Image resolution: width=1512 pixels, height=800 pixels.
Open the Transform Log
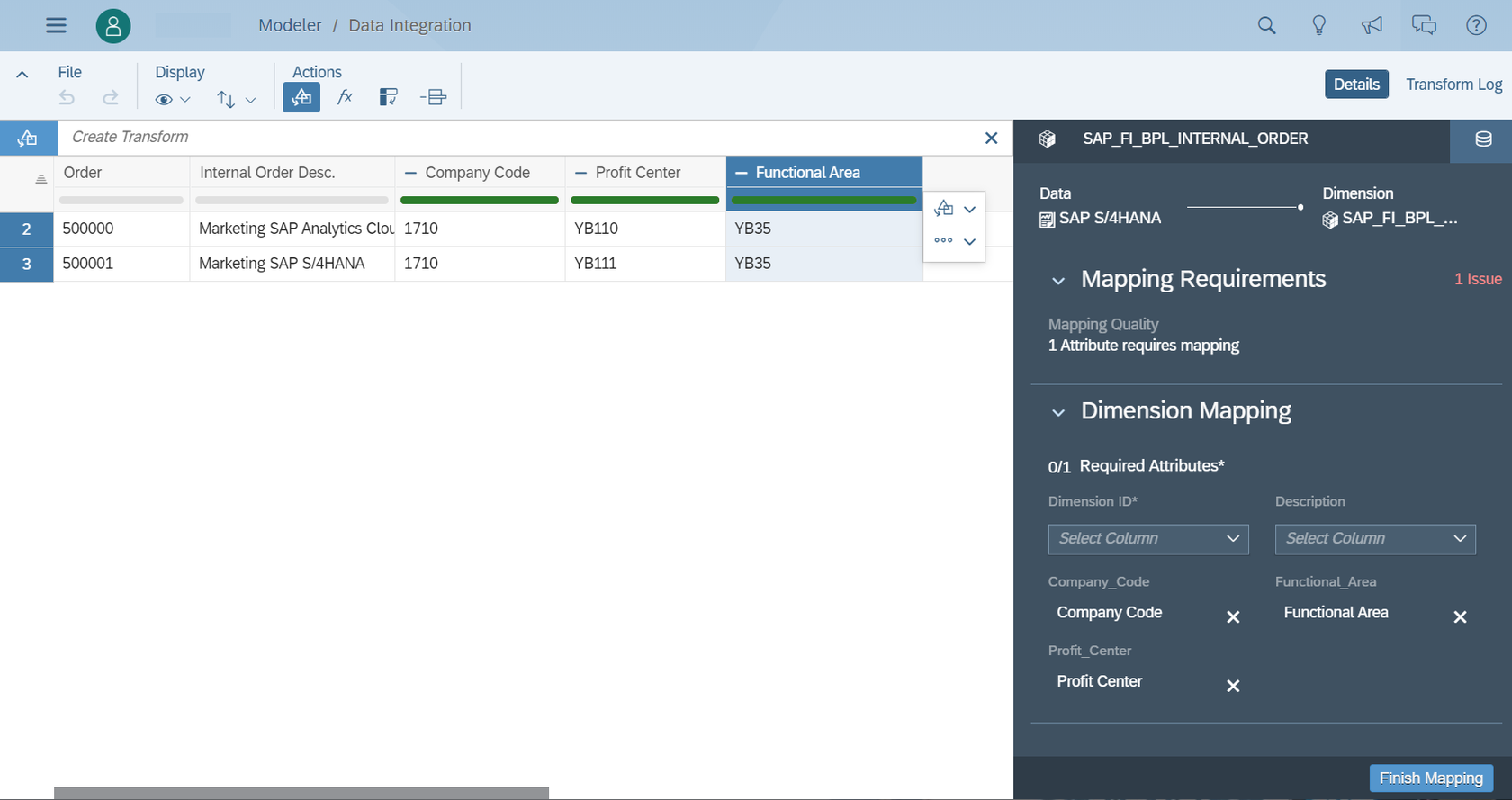coord(1453,84)
